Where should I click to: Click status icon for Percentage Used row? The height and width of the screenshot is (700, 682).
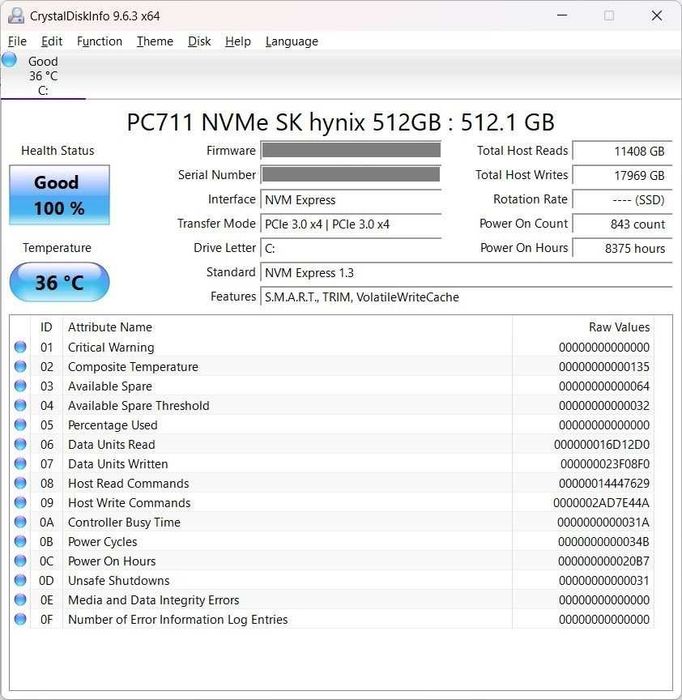click(20, 425)
